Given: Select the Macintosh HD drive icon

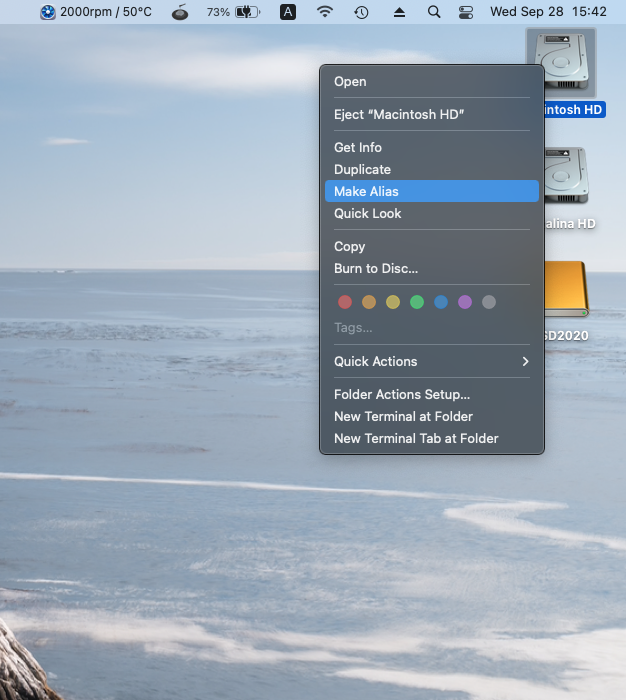Looking at the screenshot, I should pos(561,62).
